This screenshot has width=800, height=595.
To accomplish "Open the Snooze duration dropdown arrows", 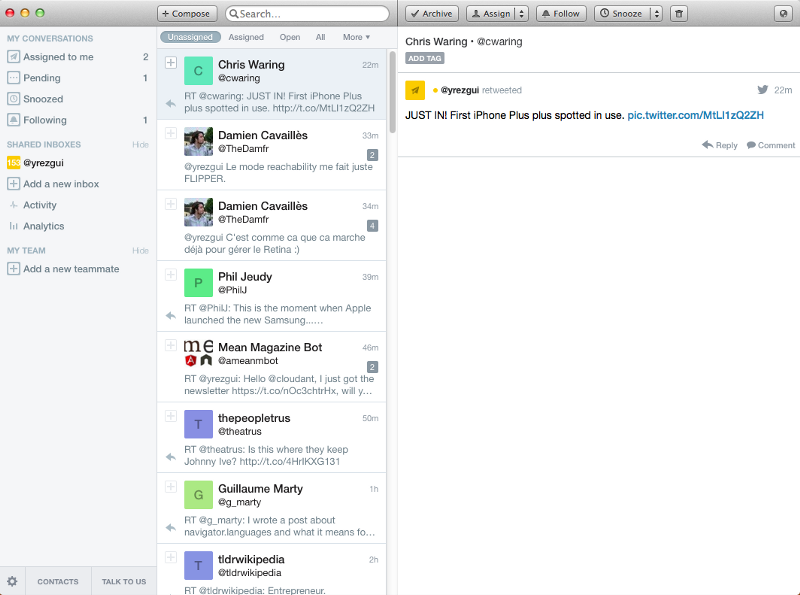I will coord(656,14).
